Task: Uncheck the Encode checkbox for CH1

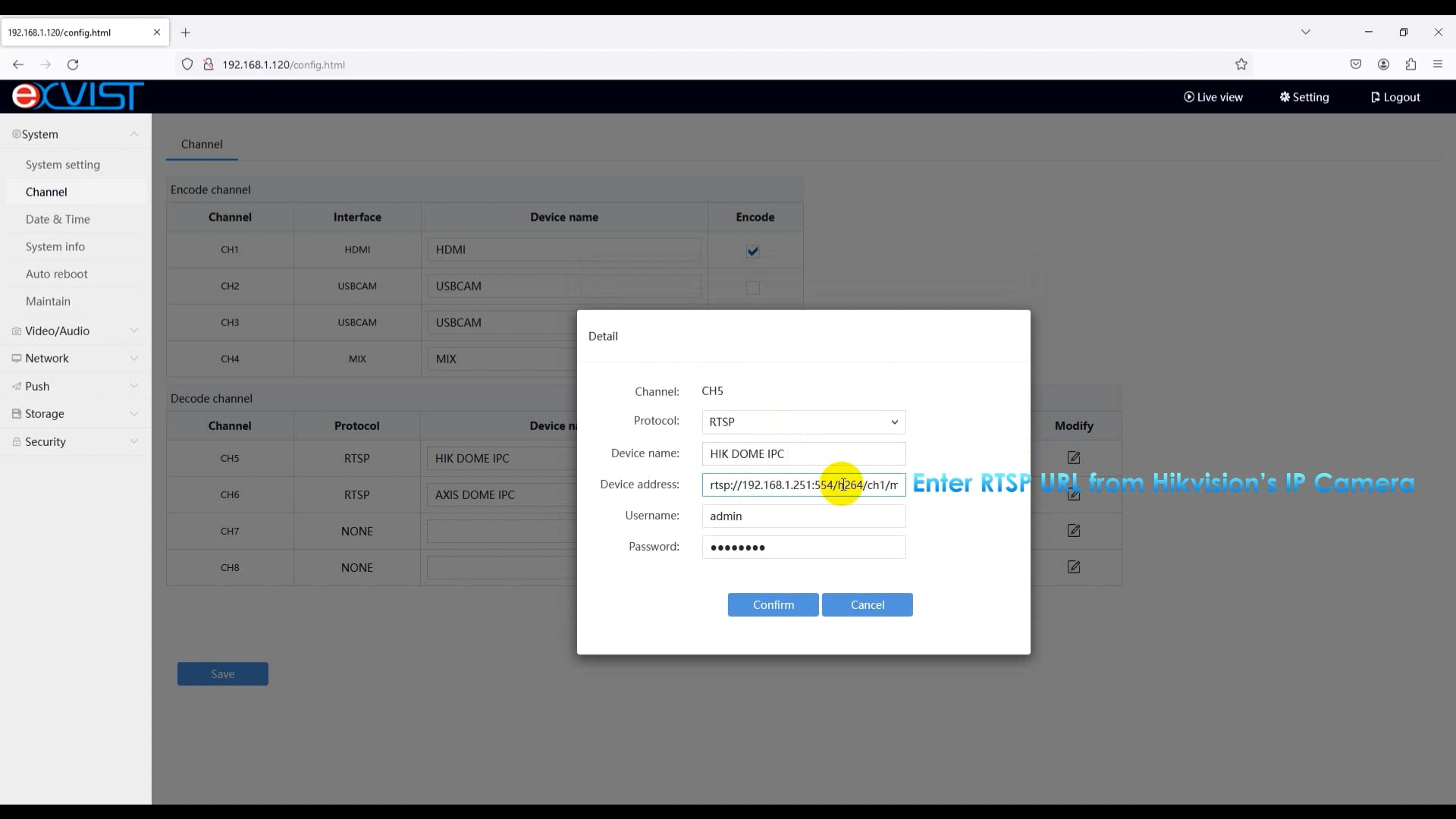Action: point(752,251)
